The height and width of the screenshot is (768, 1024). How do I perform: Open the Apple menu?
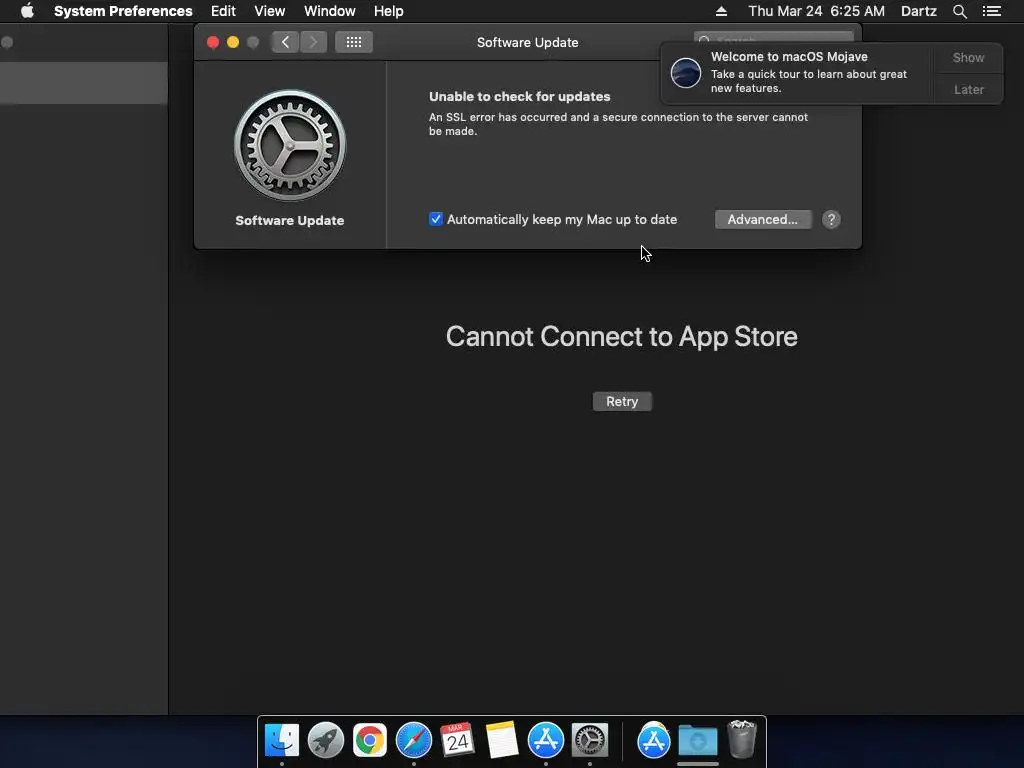click(27, 11)
